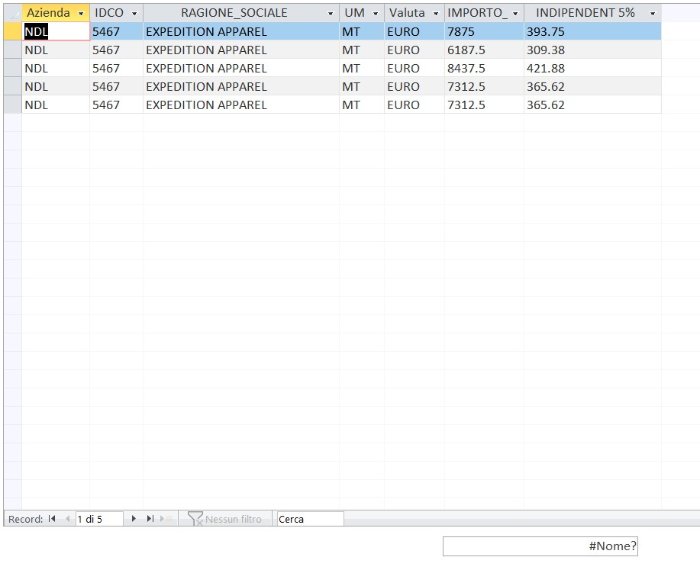The image size is (700, 570).
Task: Select the RAGIONE_SOCIALE column header
Action: pyautogui.click(x=241, y=13)
